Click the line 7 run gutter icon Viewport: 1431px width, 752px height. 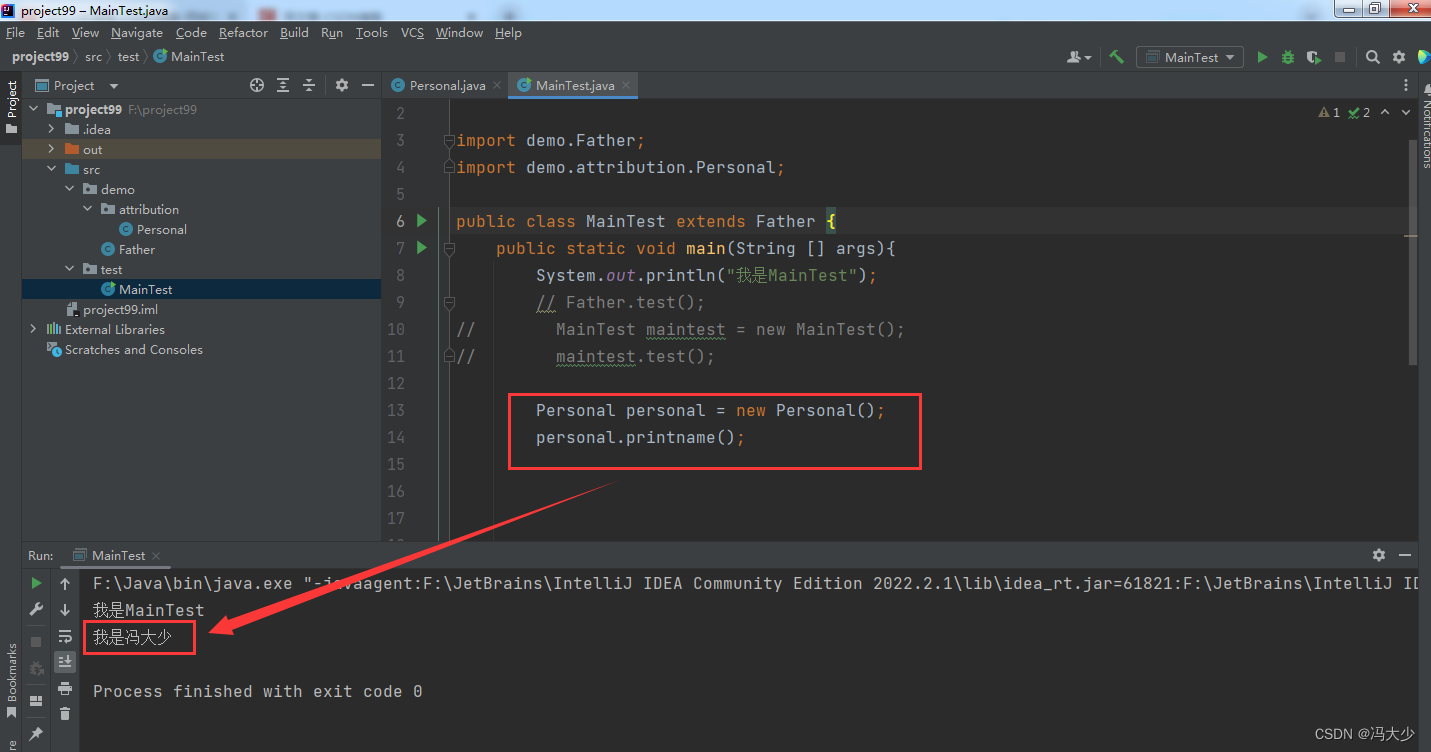point(421,247)
